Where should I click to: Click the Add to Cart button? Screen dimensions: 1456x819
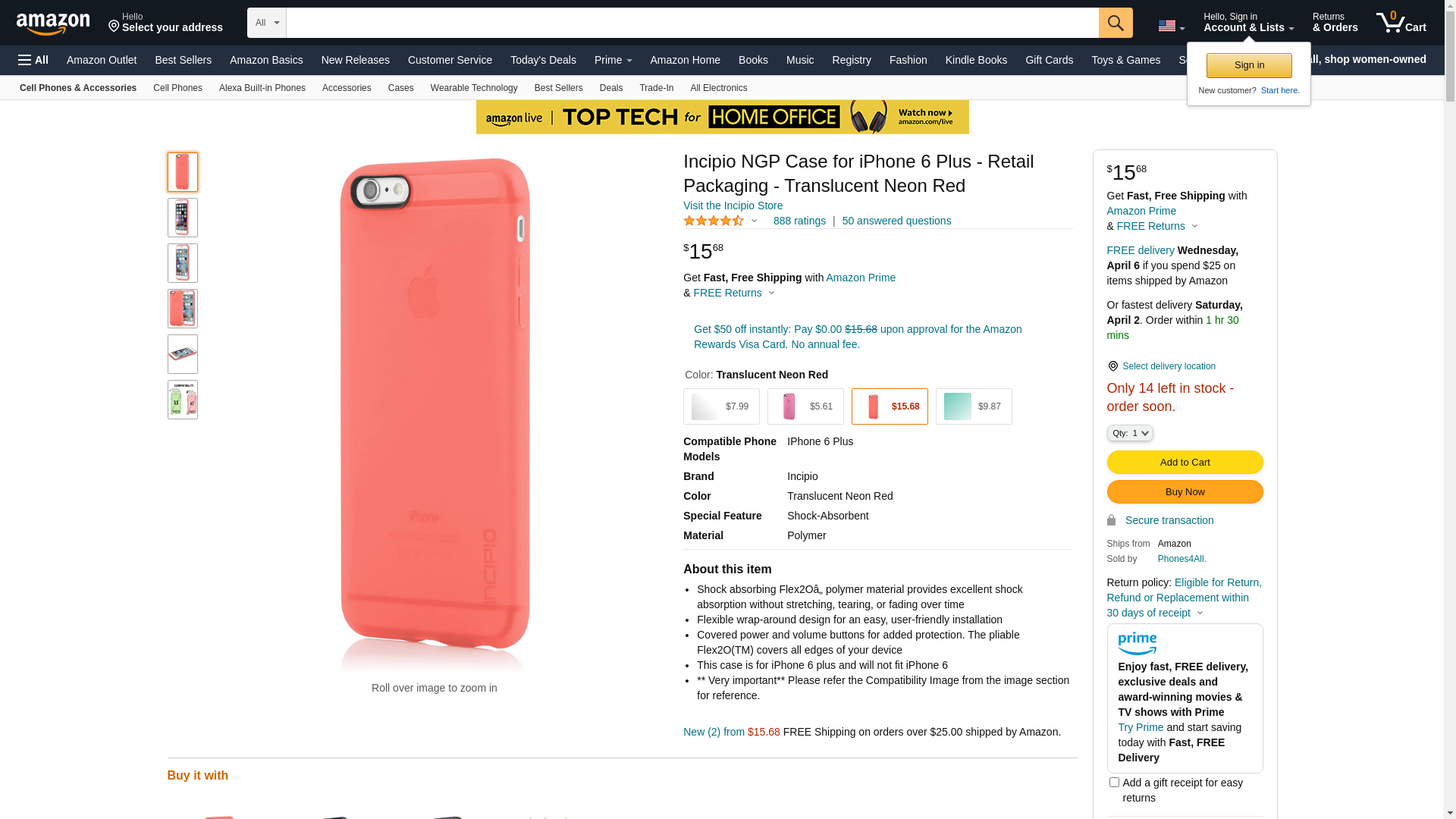(1185, 463)
